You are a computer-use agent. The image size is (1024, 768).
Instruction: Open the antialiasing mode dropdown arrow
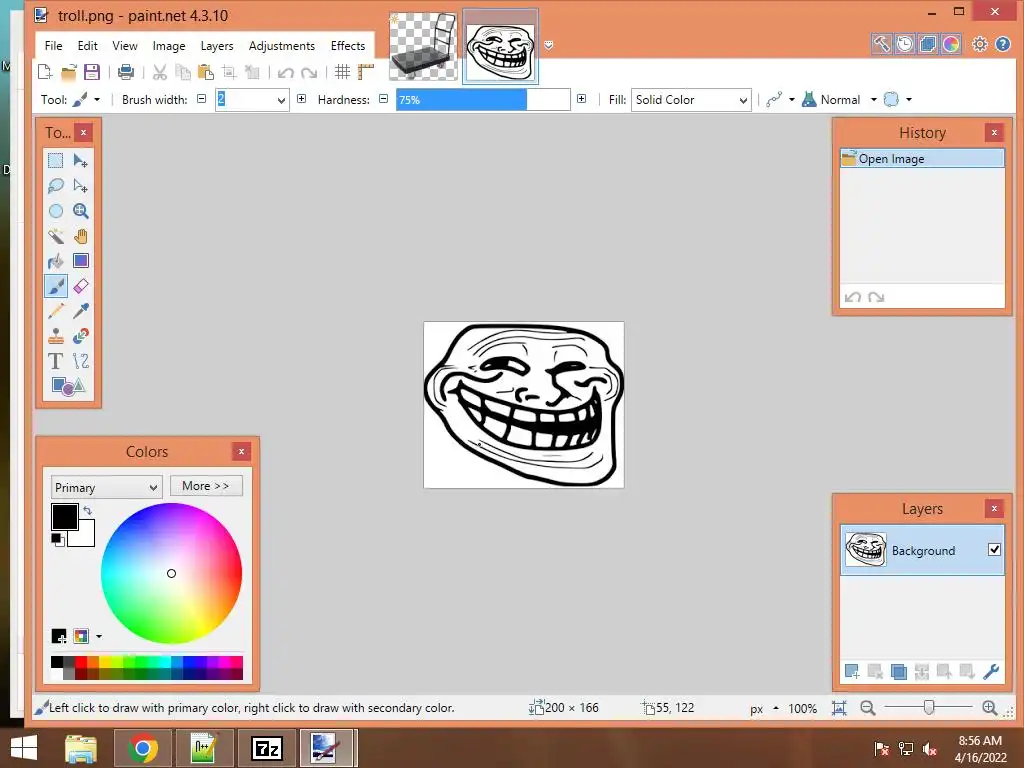[792, 100]
